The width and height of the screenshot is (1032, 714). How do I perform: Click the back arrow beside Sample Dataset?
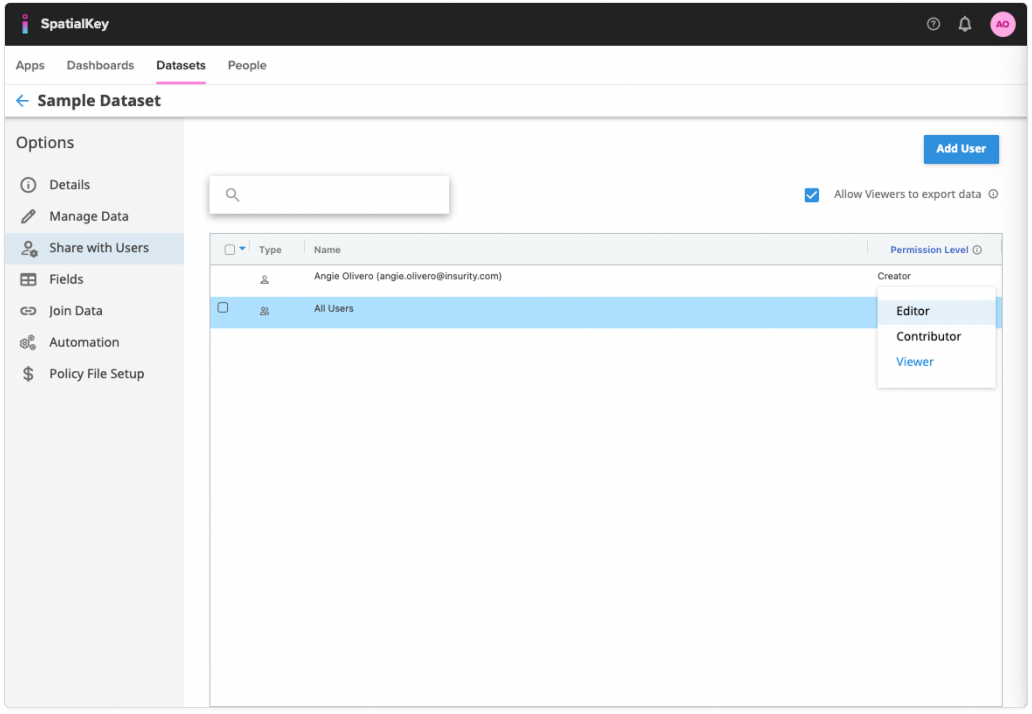[x=22, y=101]
